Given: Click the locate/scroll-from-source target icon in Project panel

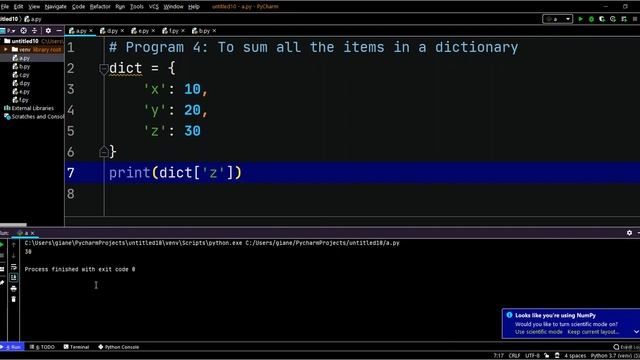Looking at the screenshot, I should point(24,31).
